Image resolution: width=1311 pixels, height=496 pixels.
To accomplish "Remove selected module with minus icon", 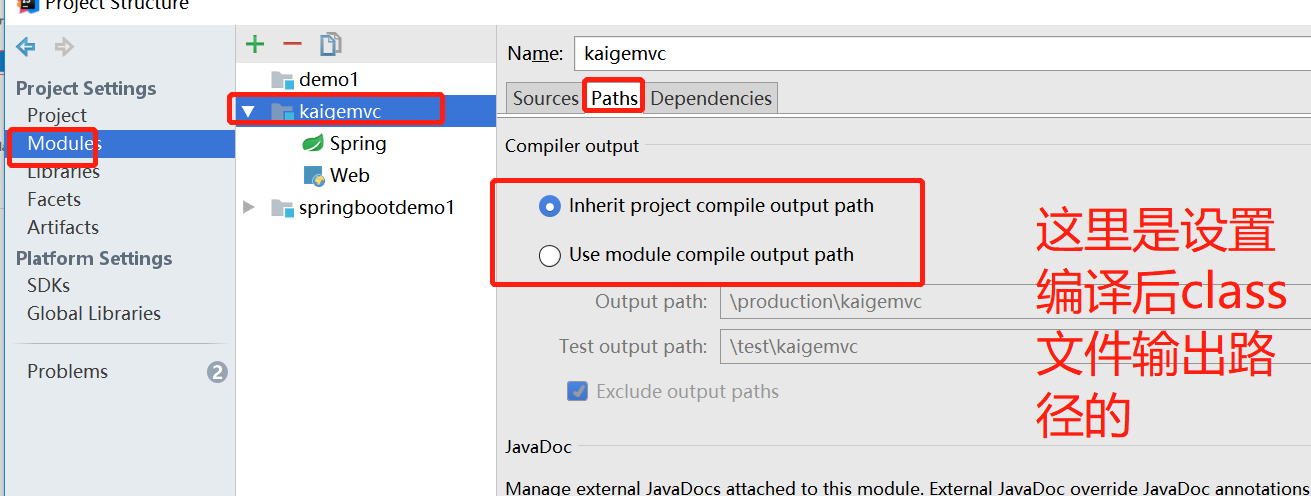I will click(292, 44).
